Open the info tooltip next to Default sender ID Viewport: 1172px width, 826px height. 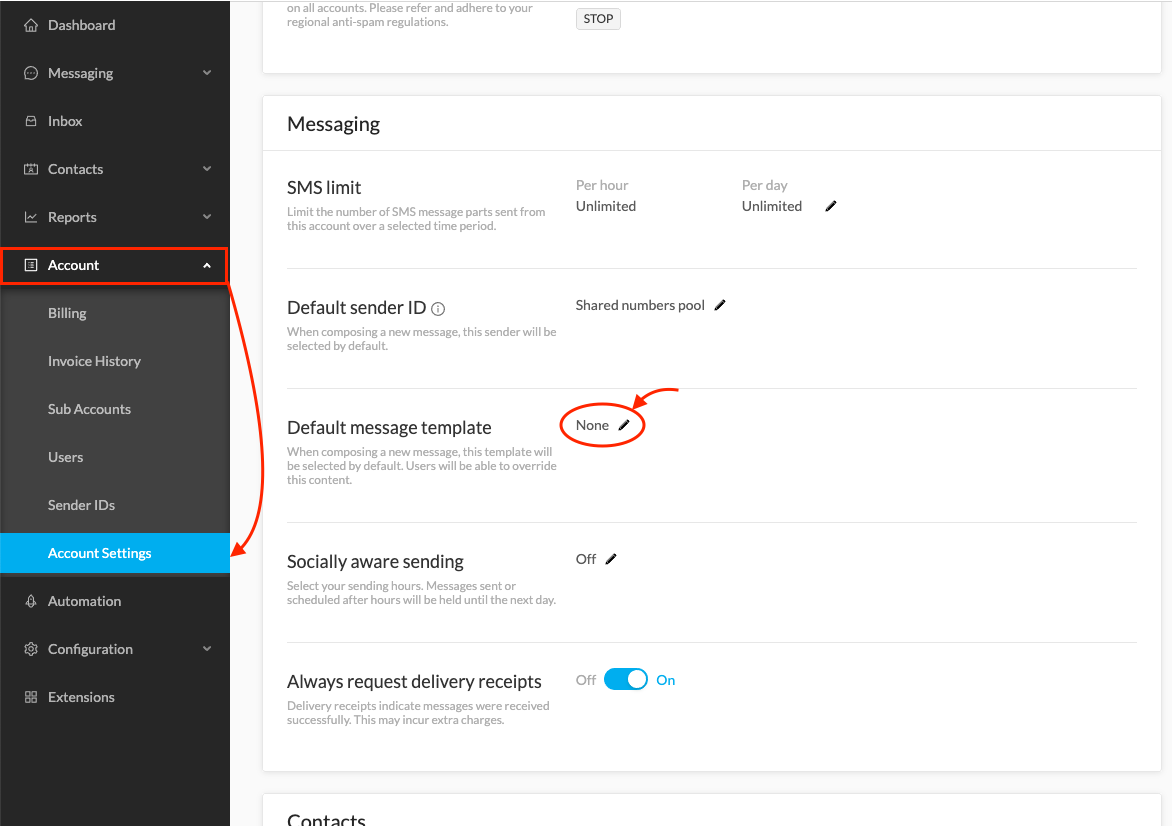tap(438, 308)
